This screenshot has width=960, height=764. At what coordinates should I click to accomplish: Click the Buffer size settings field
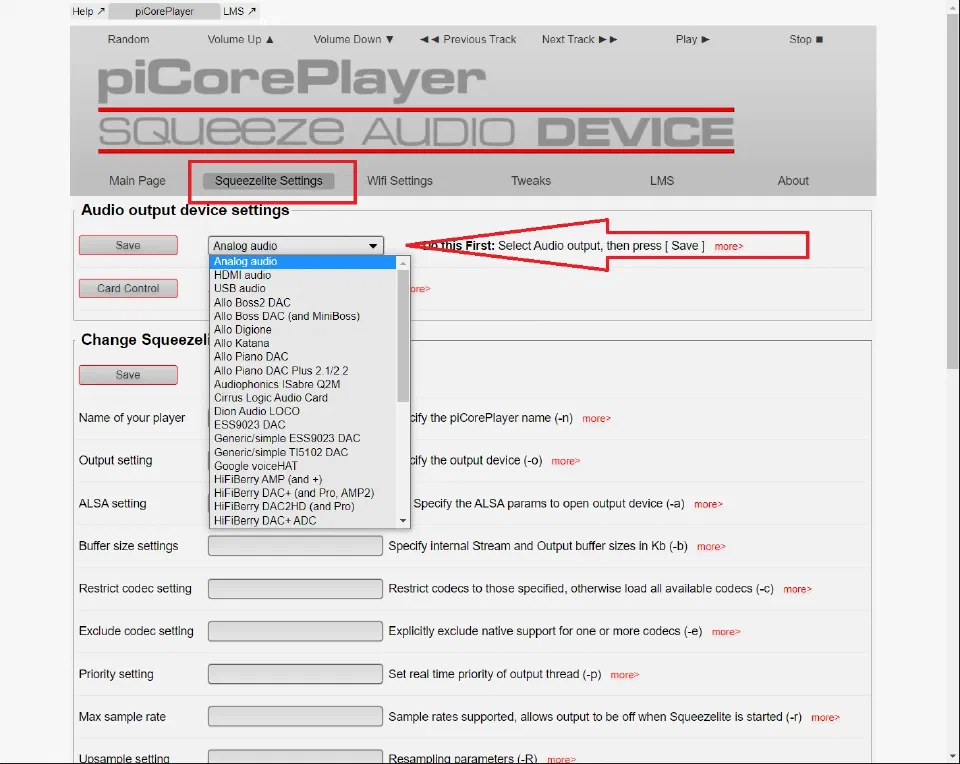295,545
